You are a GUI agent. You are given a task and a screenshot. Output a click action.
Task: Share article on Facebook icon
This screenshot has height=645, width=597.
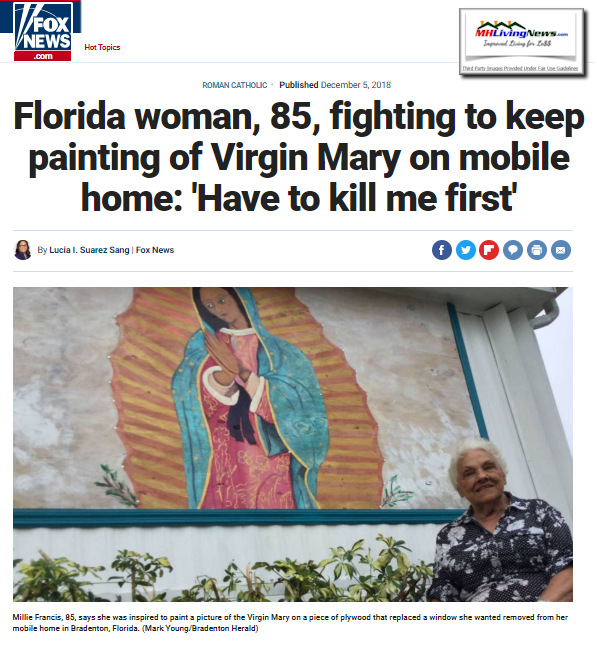coord(442,250)
